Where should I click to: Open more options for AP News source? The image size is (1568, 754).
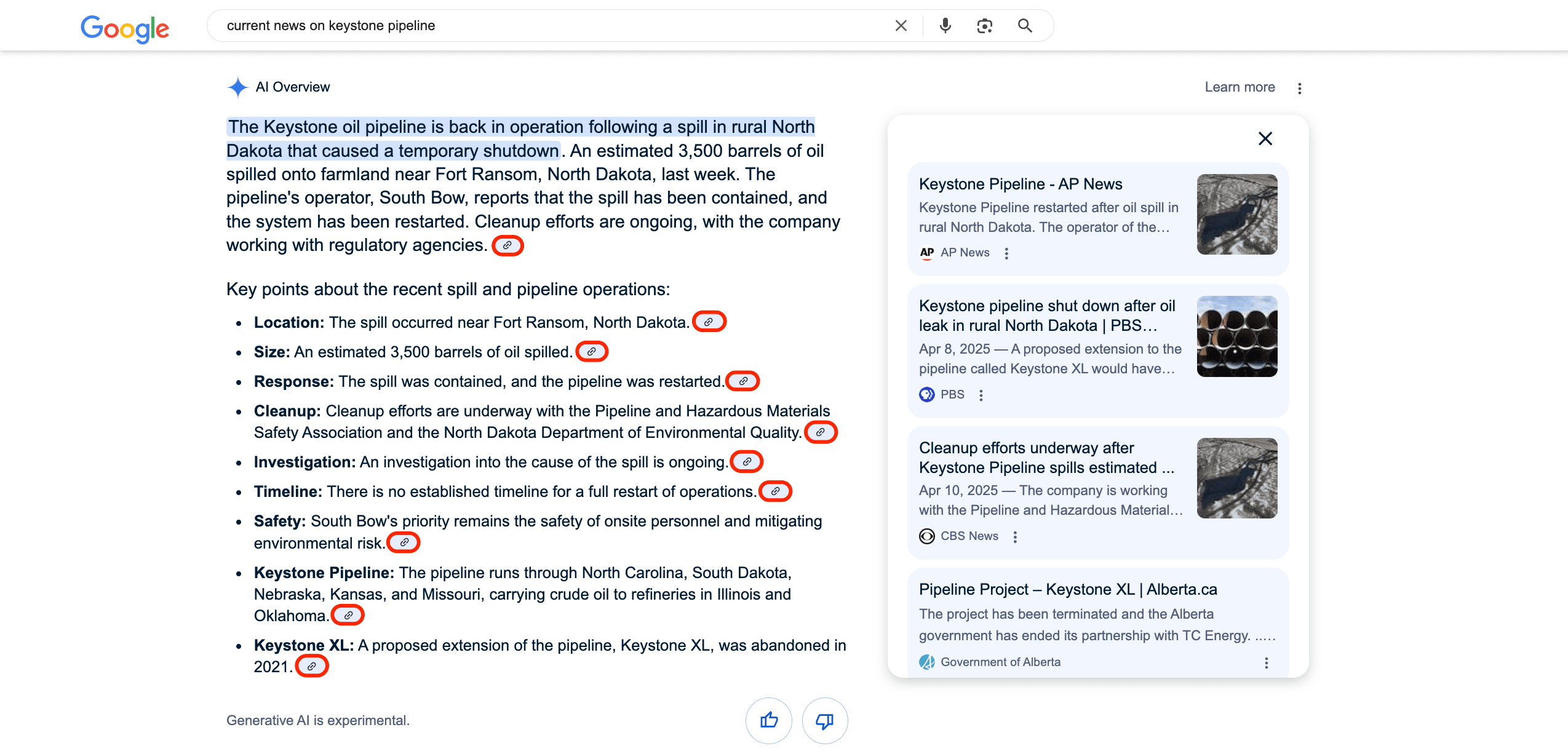point(1006,253)
